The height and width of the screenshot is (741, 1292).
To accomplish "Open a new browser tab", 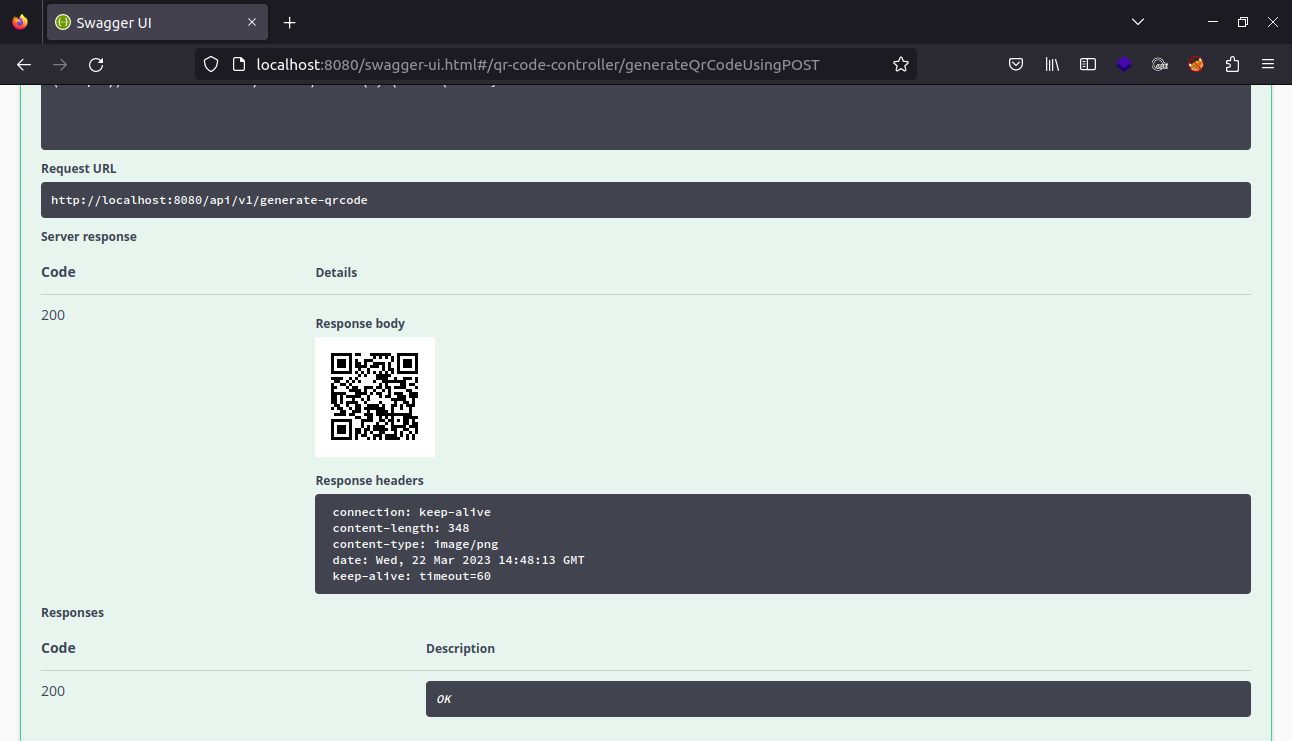I will (x=289, y=22).
